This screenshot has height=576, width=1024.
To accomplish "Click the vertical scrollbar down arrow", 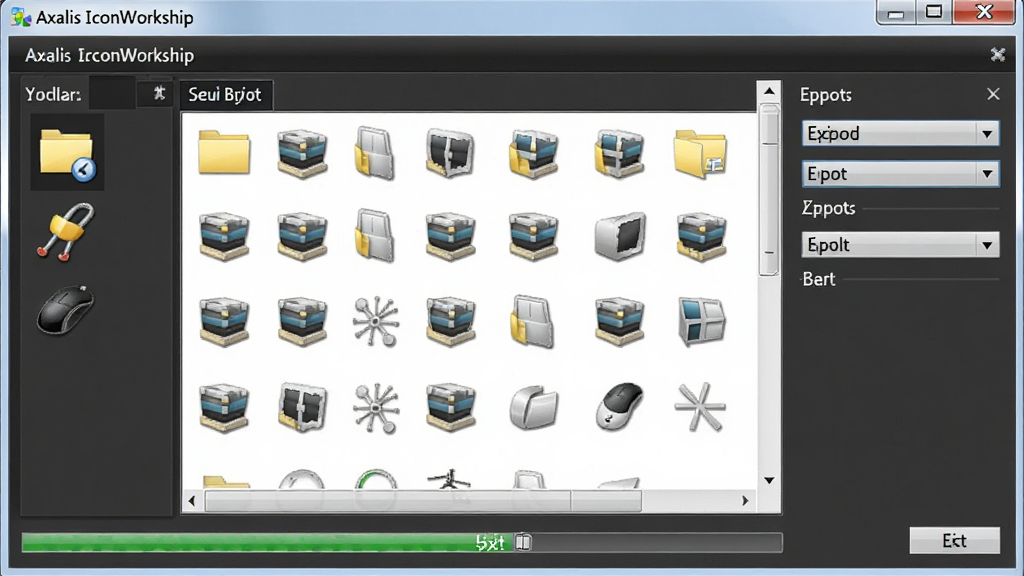I will click(x=769, y=481).
